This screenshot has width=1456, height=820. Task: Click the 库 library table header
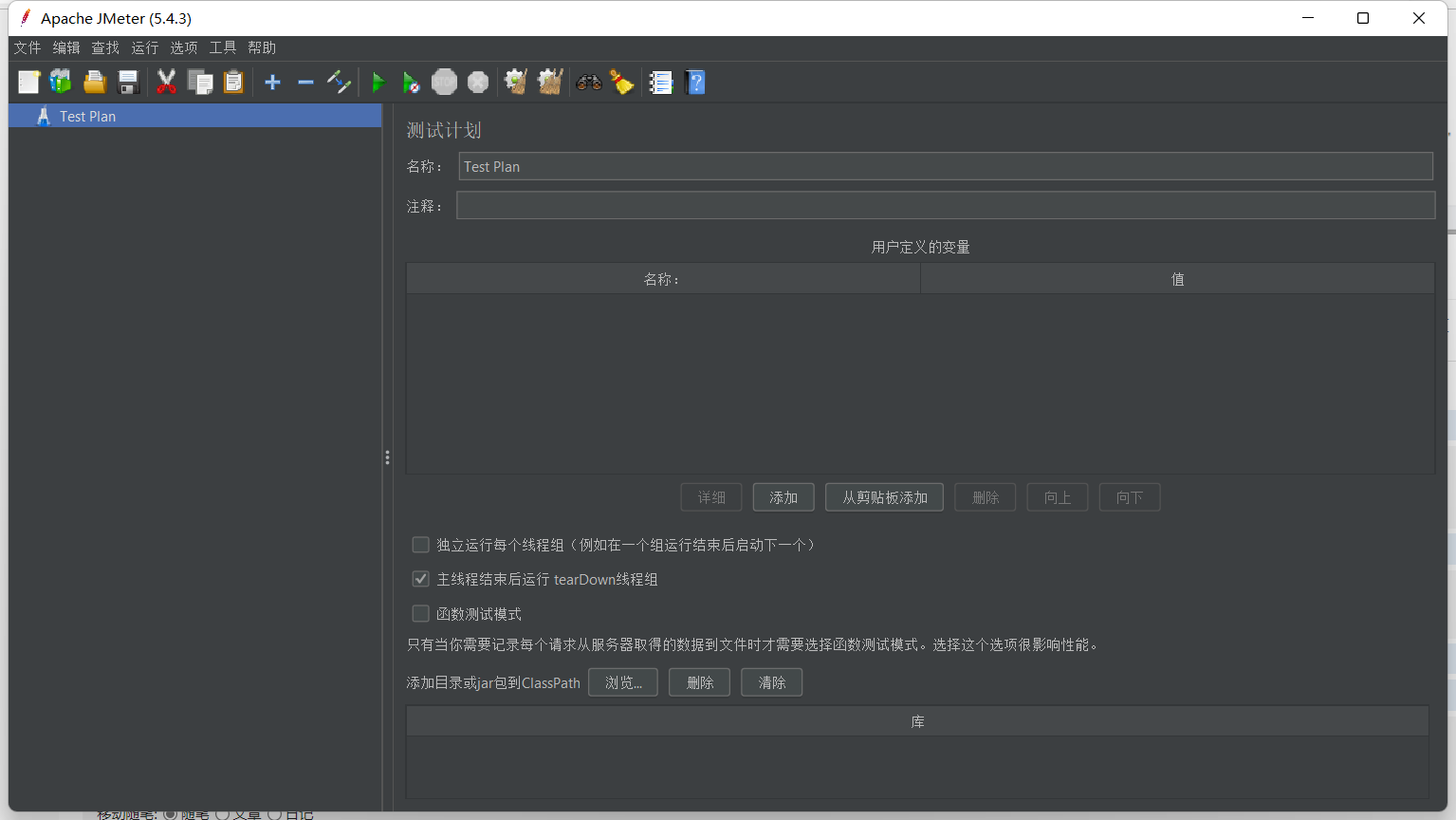click(x=917, y=721)
